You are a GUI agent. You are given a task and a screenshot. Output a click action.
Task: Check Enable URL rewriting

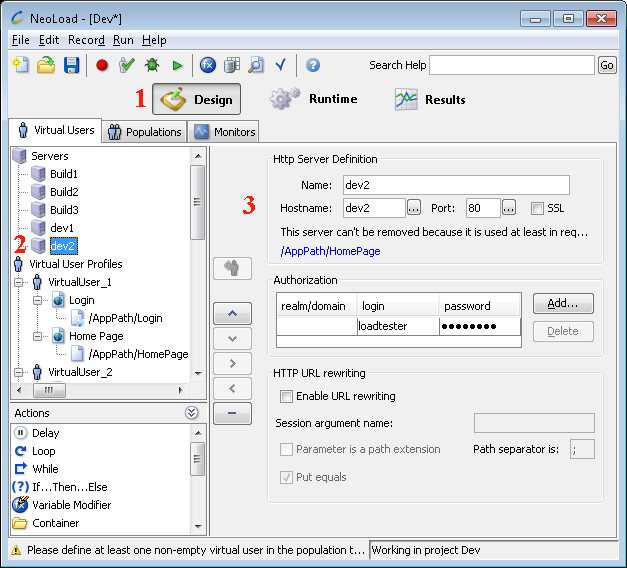click(287, 396)
